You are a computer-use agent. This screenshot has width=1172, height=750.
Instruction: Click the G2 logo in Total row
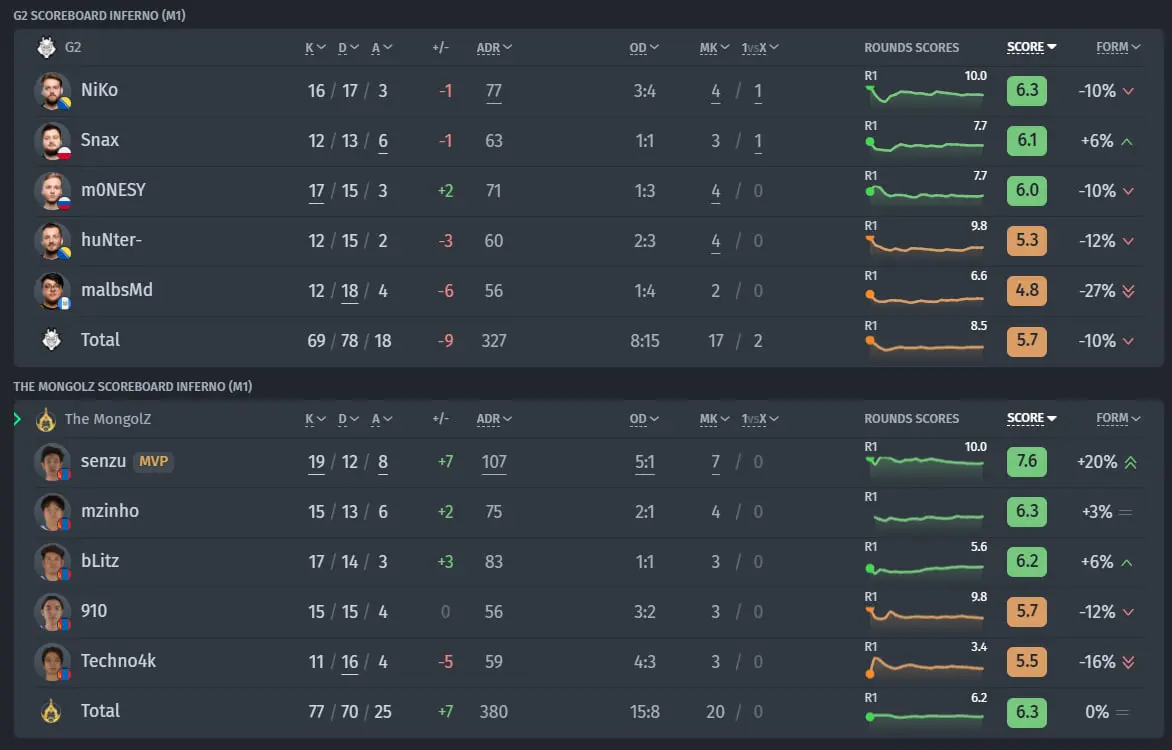(51, 340)
